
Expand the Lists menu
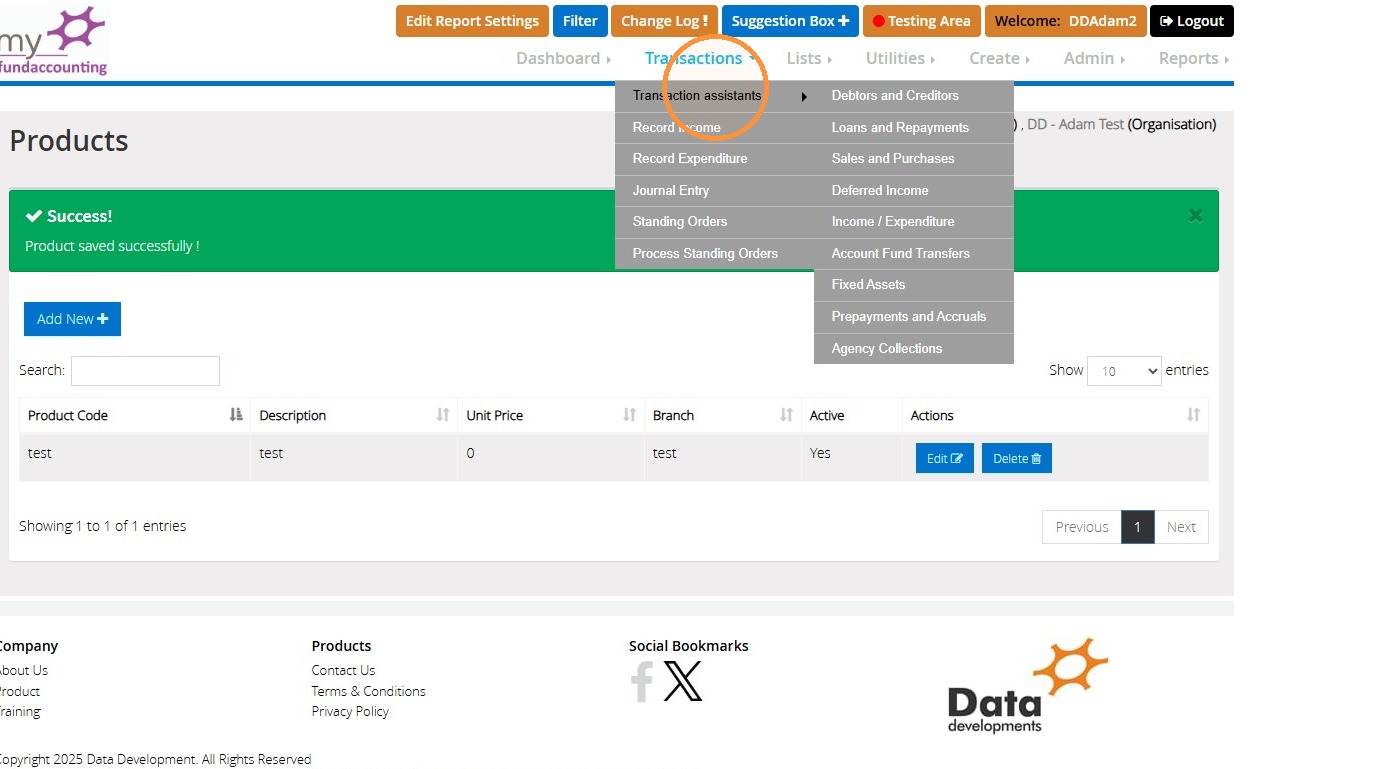coord(809,58)
